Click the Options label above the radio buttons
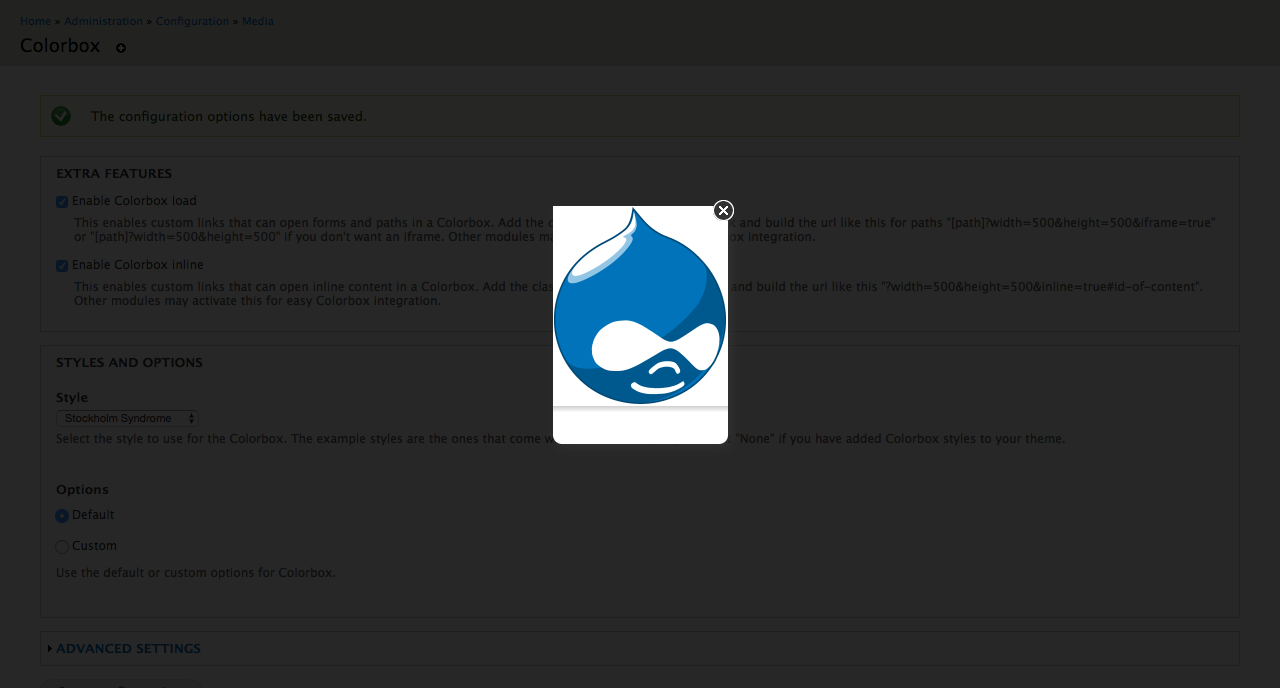 coord(82,490)
